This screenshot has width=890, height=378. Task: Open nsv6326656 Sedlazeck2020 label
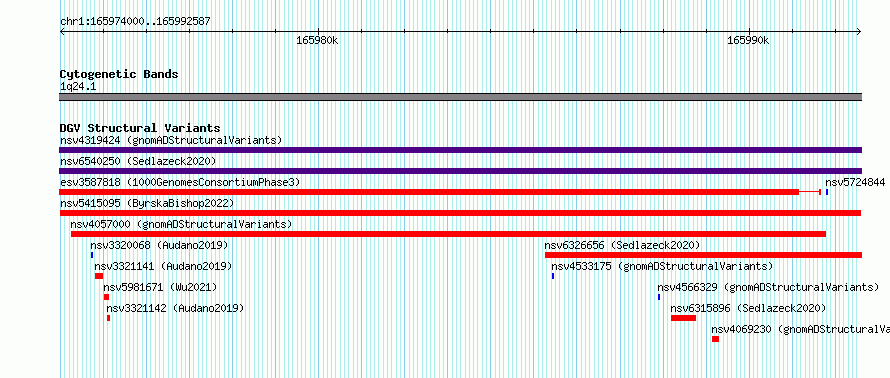(622, 245)
